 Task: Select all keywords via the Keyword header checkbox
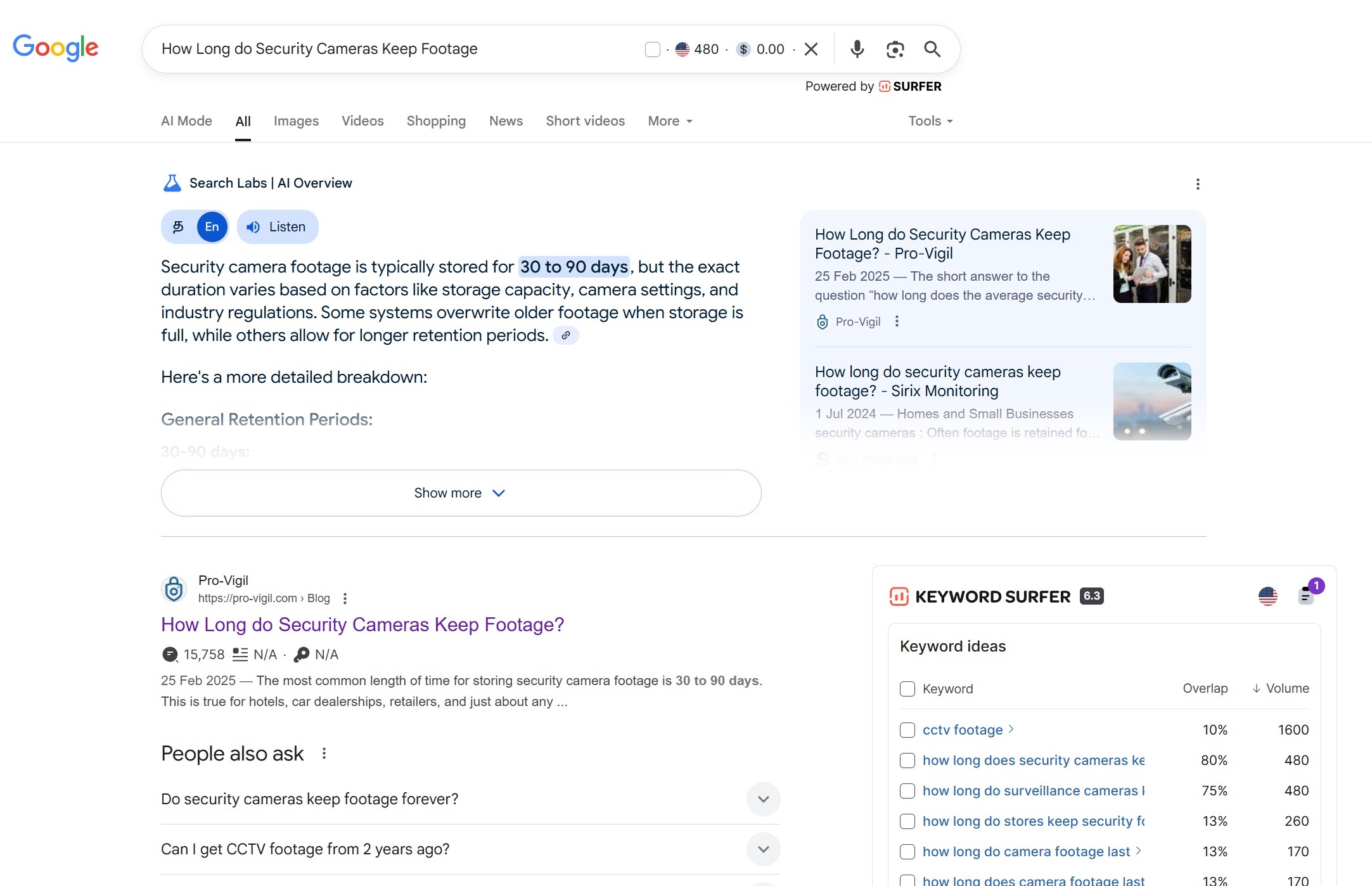coord(907,689)
